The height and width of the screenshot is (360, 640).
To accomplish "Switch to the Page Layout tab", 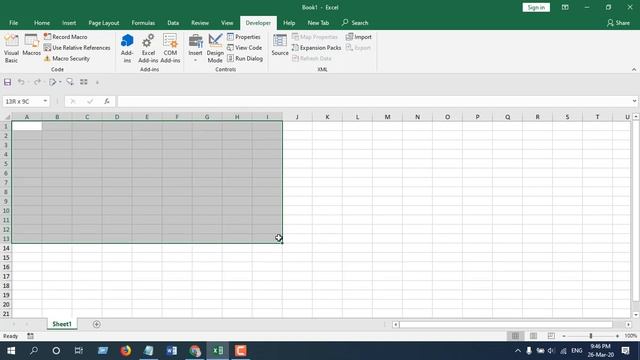I will [104, 23].
